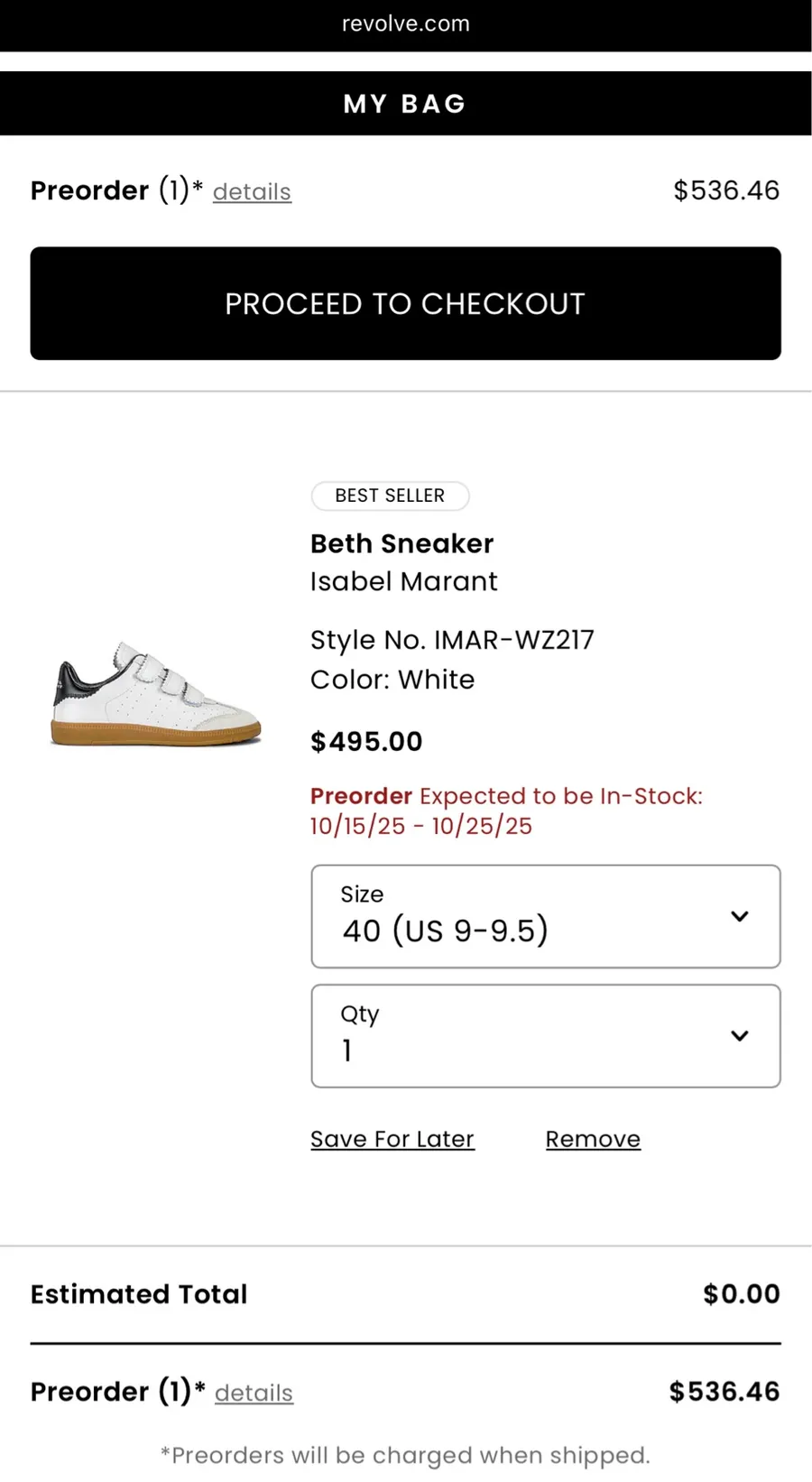The image size is (812, 1482).
Task: Tap the Proceed to Checkout button
Action: coord(405,303)
